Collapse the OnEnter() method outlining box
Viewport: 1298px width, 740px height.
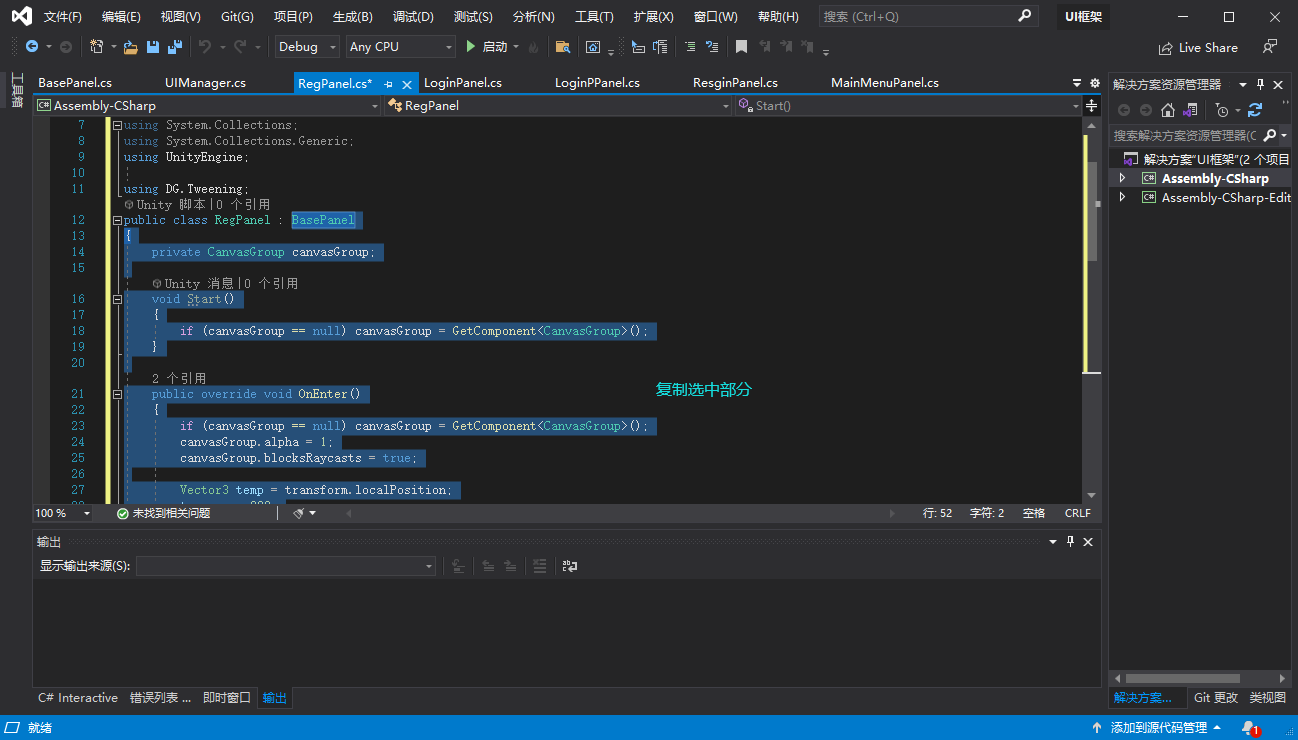pos(117,394)
